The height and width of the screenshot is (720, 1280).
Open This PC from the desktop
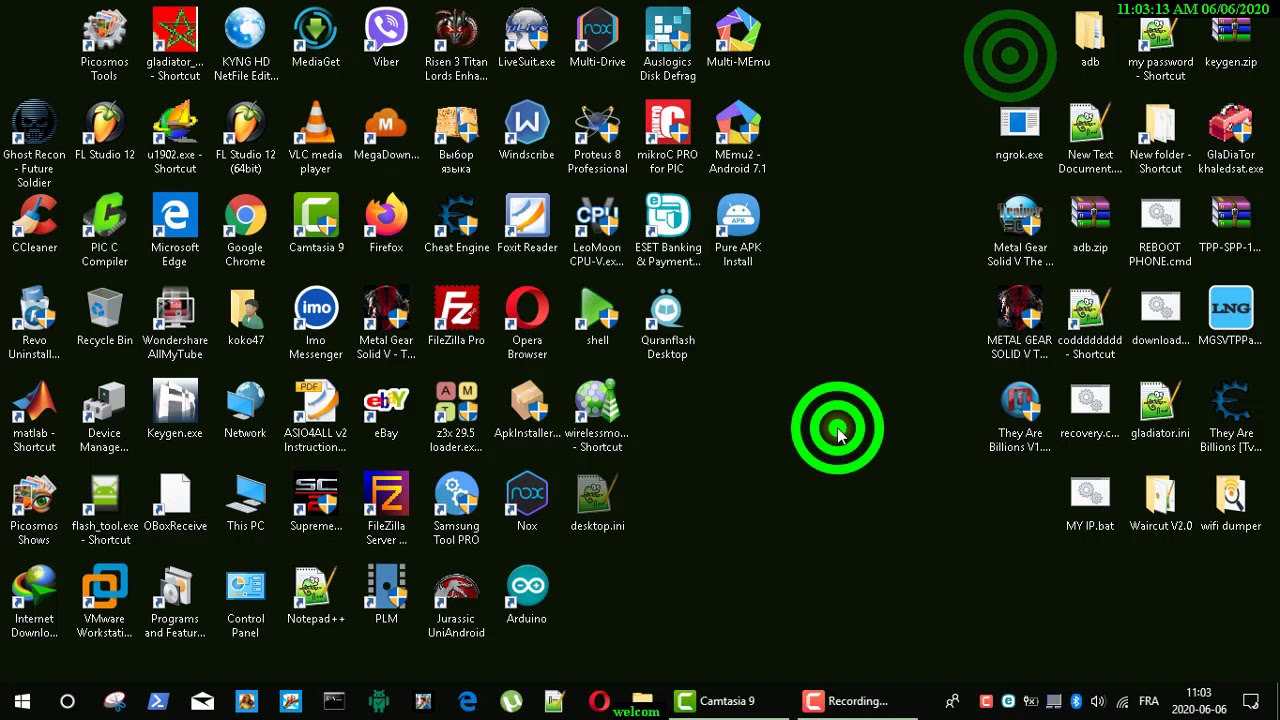(245, 503)
